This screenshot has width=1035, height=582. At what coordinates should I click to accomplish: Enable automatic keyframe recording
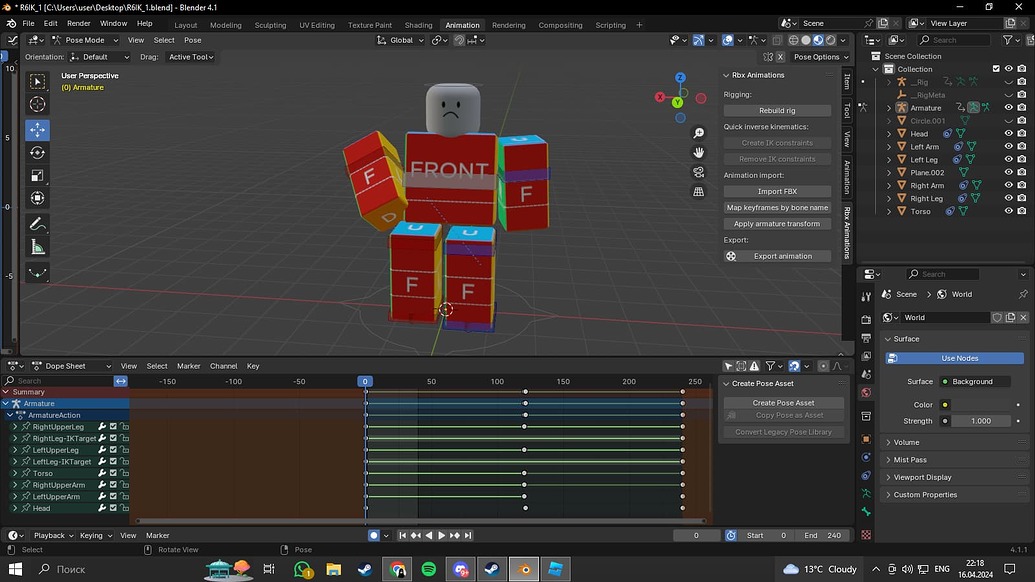pyautogui.click(x=374, y=535)
